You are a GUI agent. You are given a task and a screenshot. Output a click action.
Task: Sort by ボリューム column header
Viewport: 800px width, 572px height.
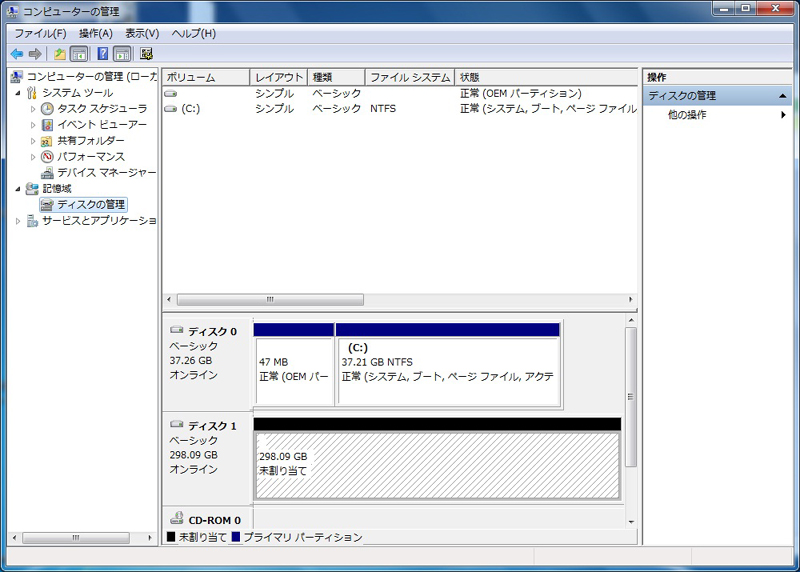[206, 78]
